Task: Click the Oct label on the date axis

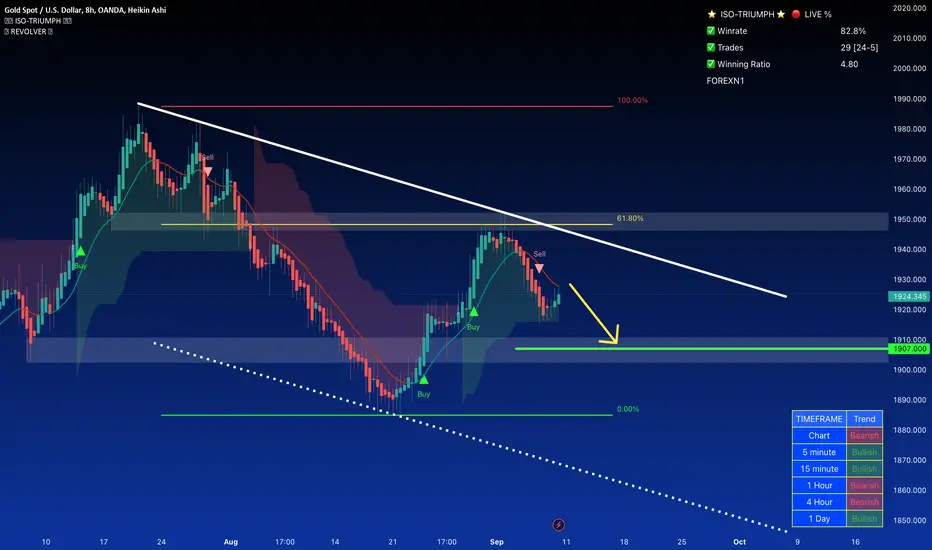Action: 739,542
